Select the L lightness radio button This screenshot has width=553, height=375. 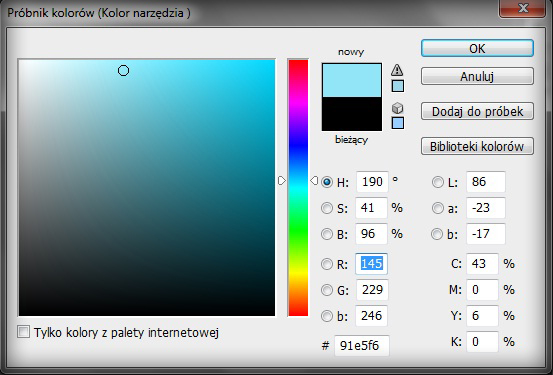pyautogui.click(x=438, y=182)
